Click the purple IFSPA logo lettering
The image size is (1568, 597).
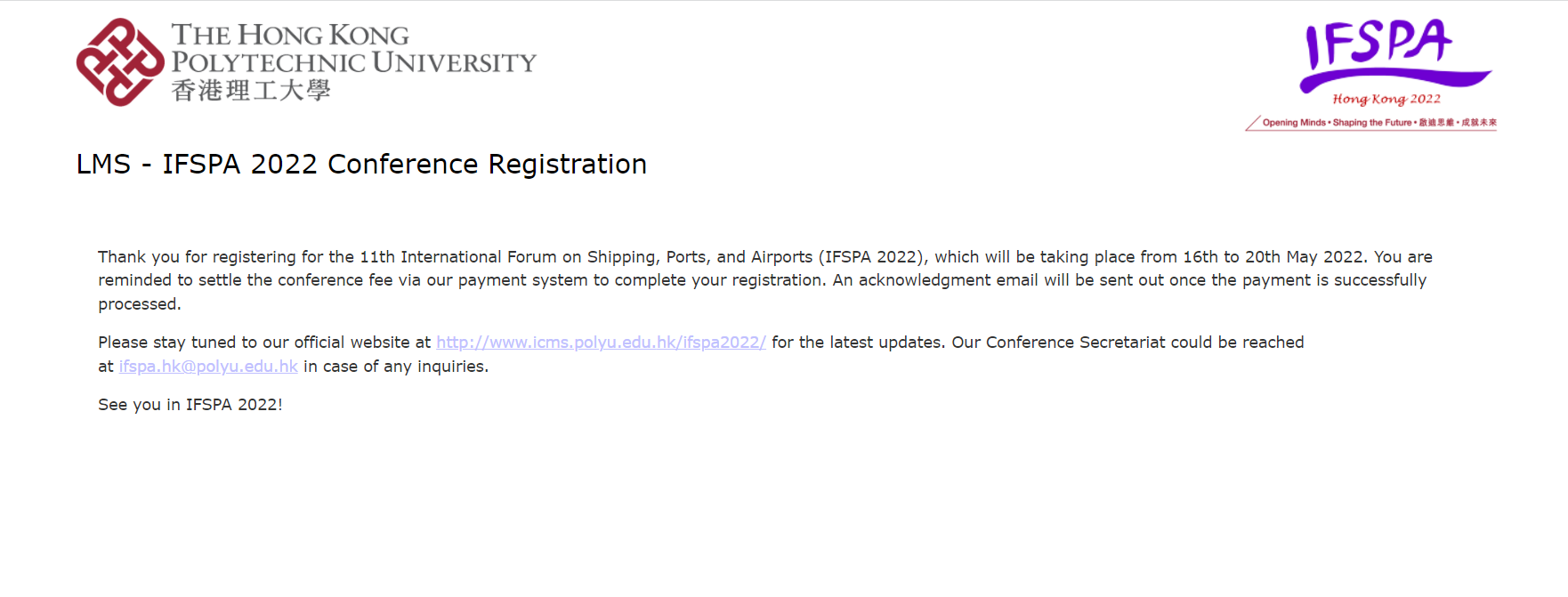1378,43
